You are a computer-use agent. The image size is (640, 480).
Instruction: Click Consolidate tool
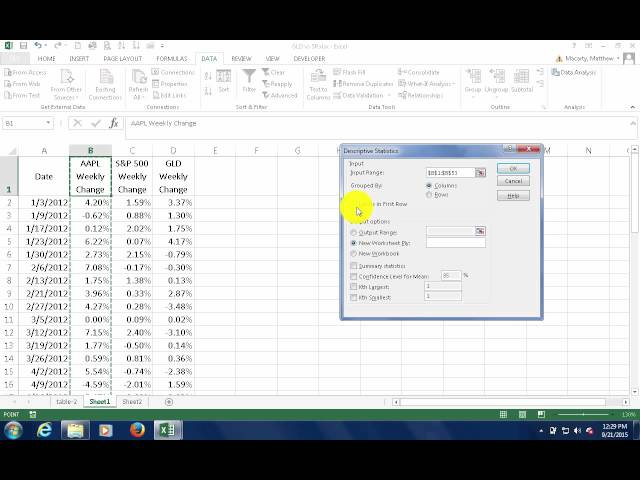419,72
